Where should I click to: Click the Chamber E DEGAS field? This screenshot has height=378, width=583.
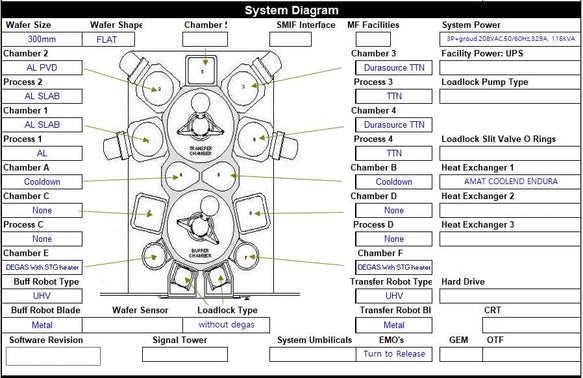[x=42, y=267]
